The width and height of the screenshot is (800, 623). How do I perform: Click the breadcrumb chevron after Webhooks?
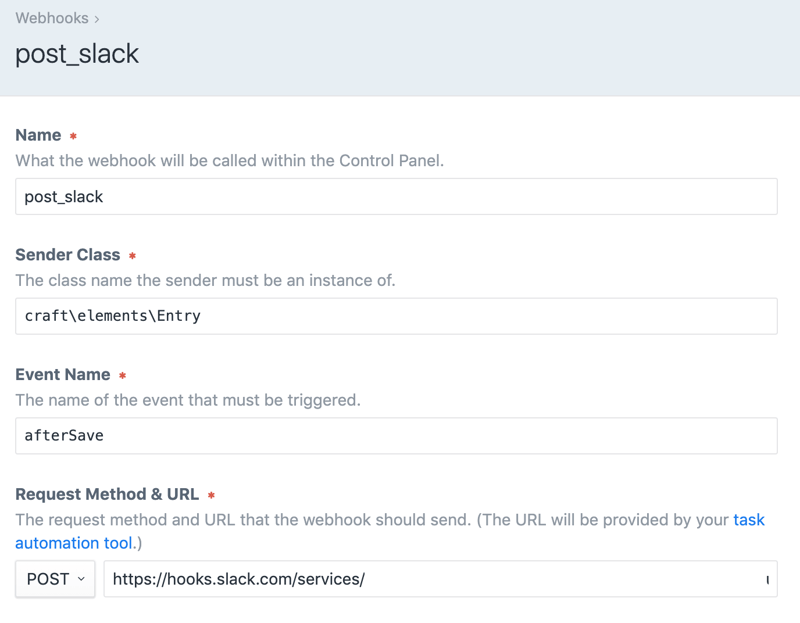[x=97, y=19]
